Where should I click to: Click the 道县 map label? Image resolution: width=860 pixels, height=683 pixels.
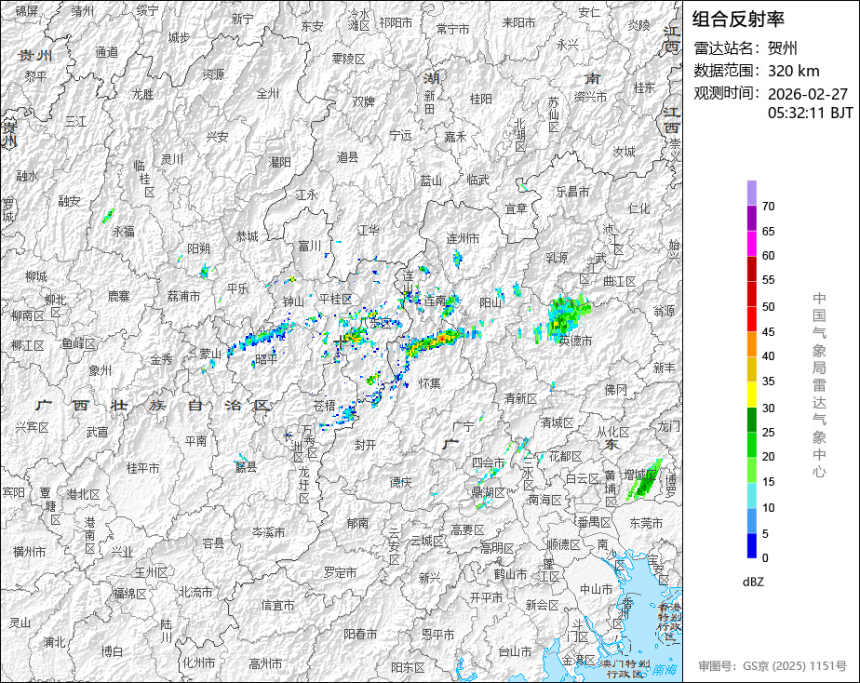[347, 157]
